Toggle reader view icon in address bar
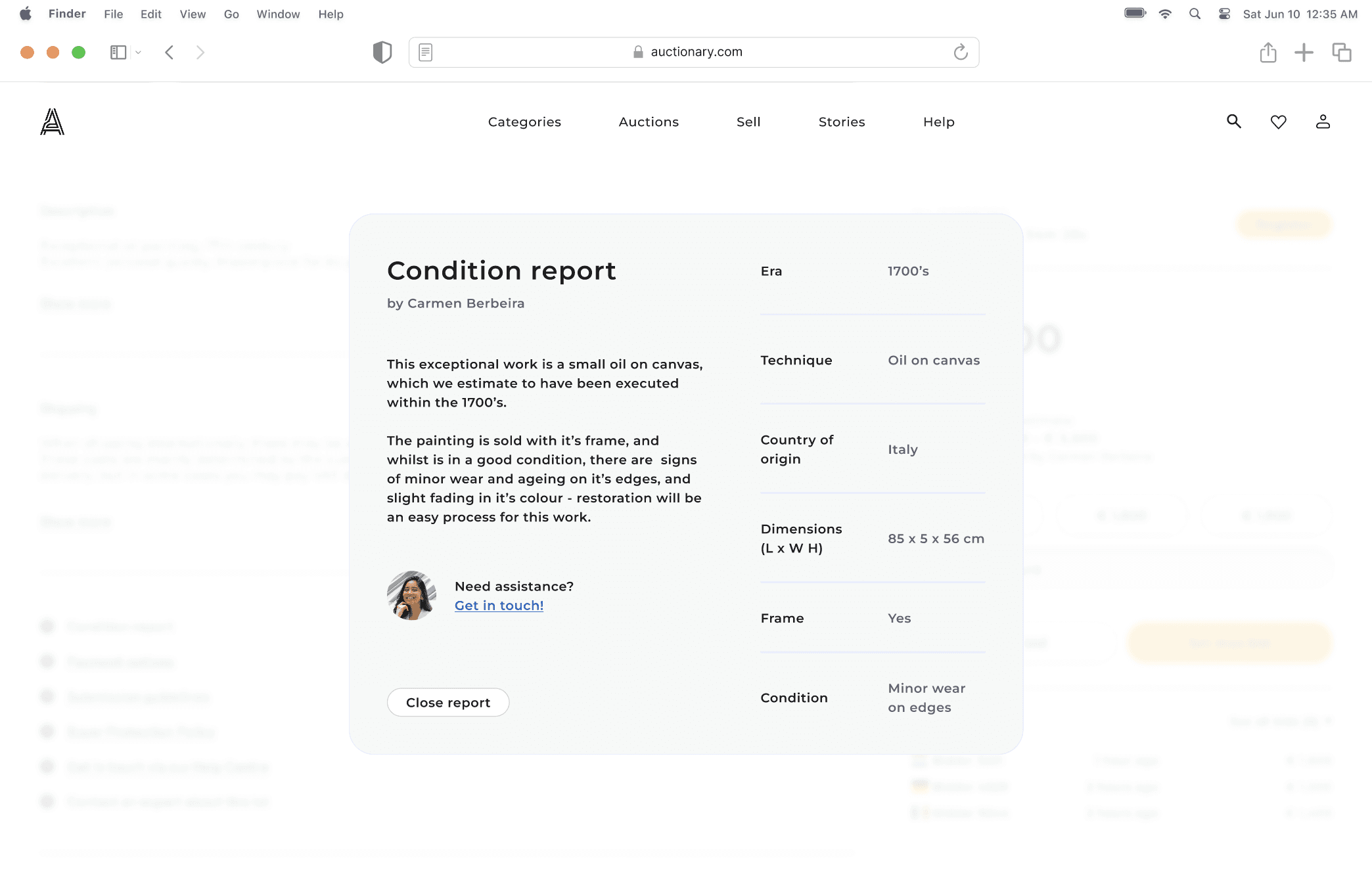 point(425,52)
